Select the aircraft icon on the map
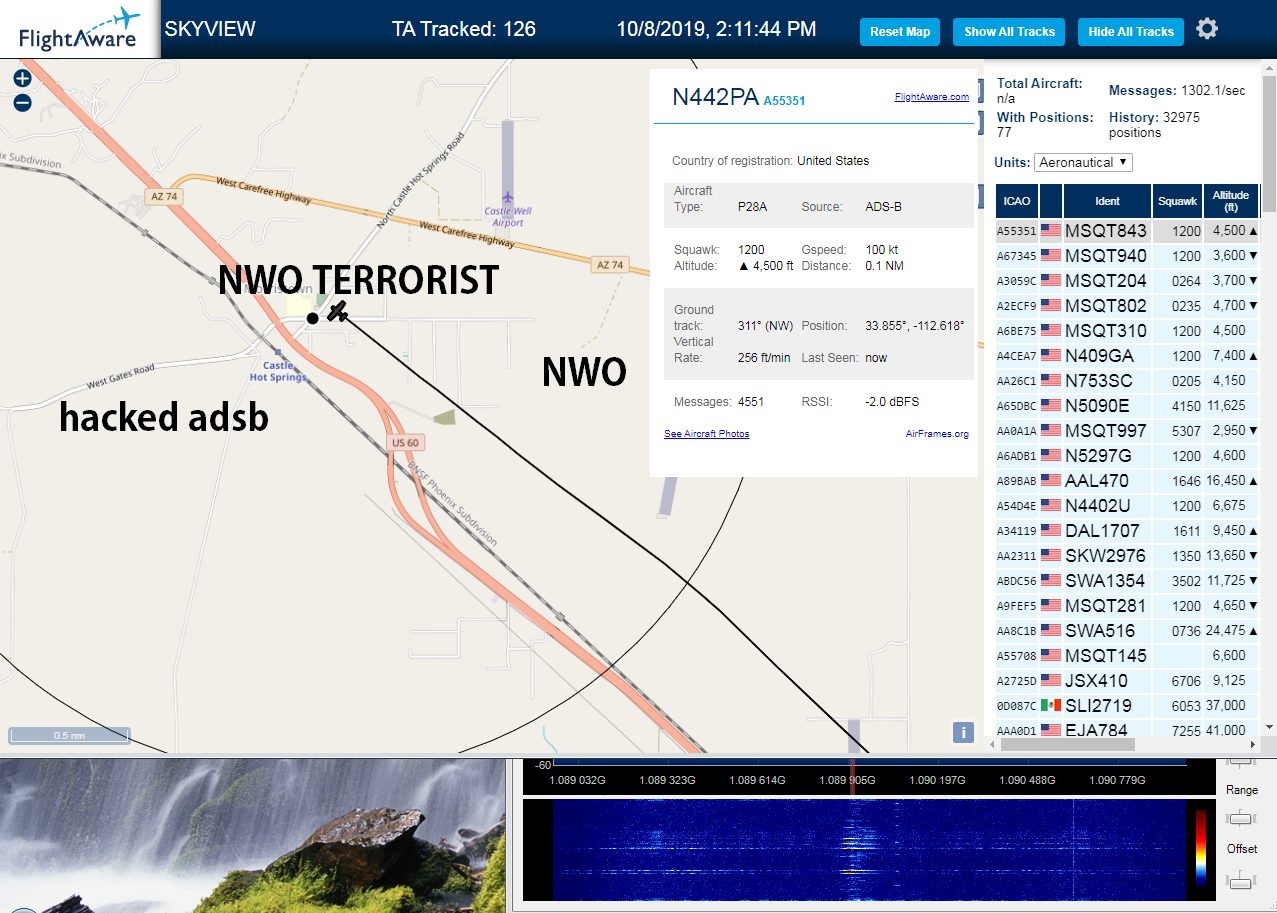Screen dimensions: 1277x913 [x=339, y=311]
